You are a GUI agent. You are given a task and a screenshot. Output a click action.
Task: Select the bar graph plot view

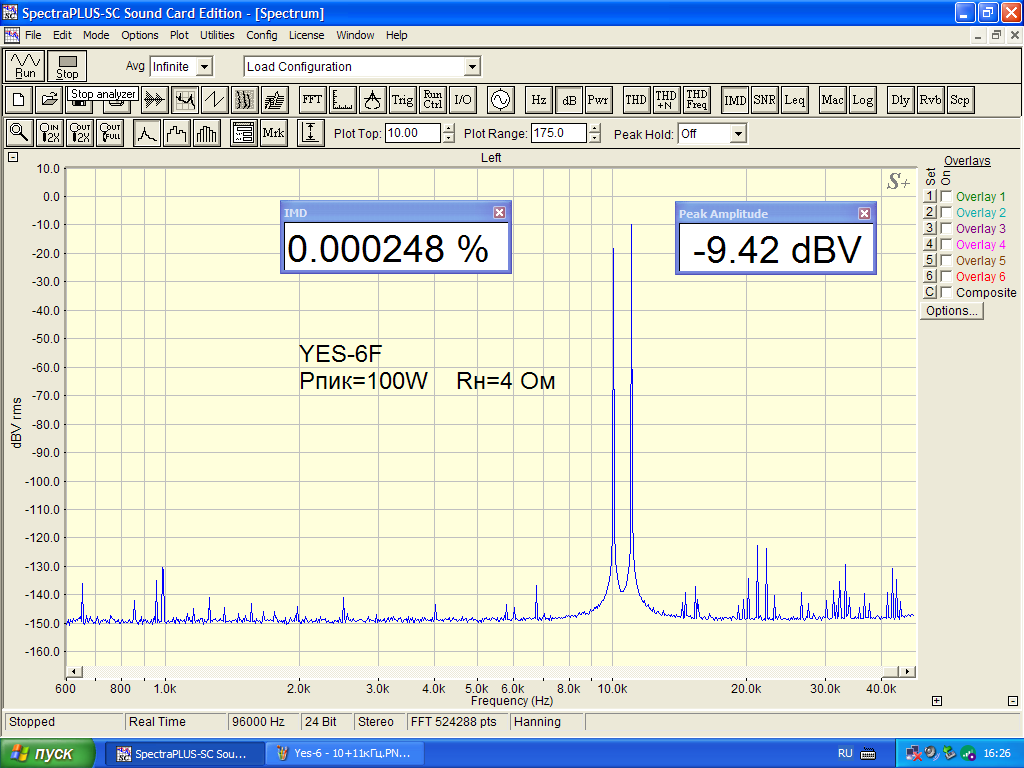coord(206,133)
